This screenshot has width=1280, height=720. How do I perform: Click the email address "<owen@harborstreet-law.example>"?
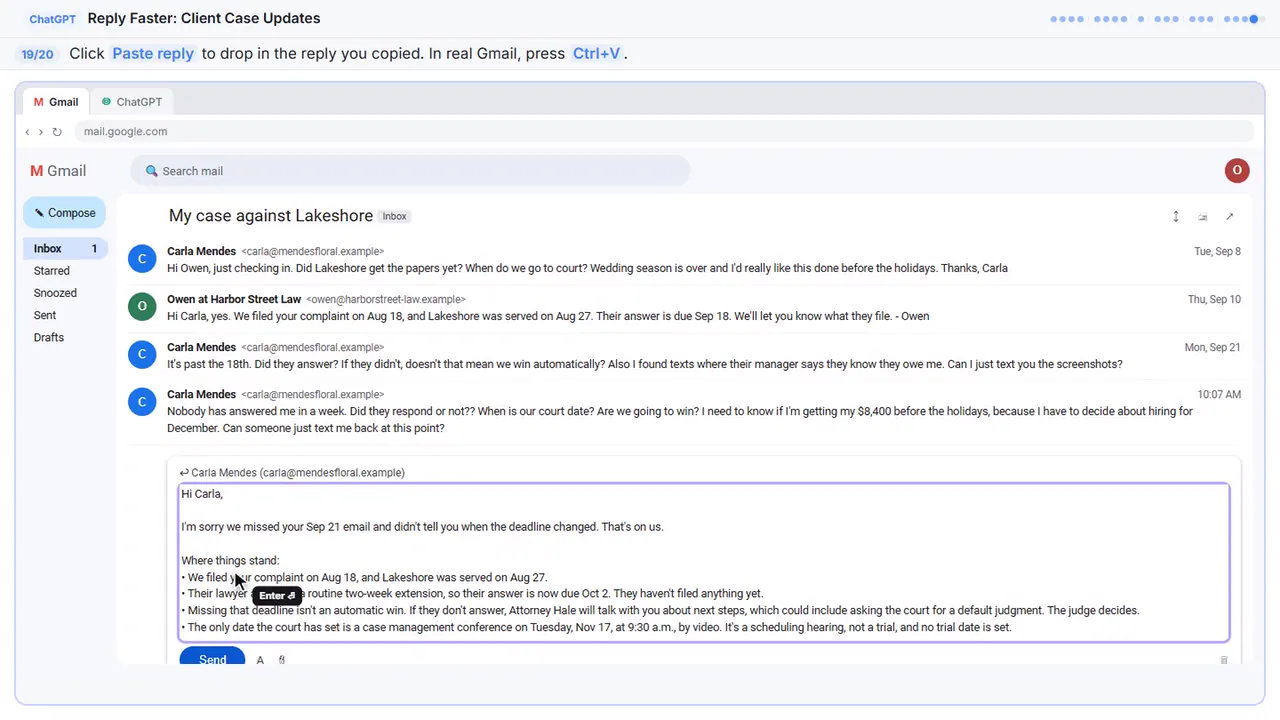pos(386,300)
